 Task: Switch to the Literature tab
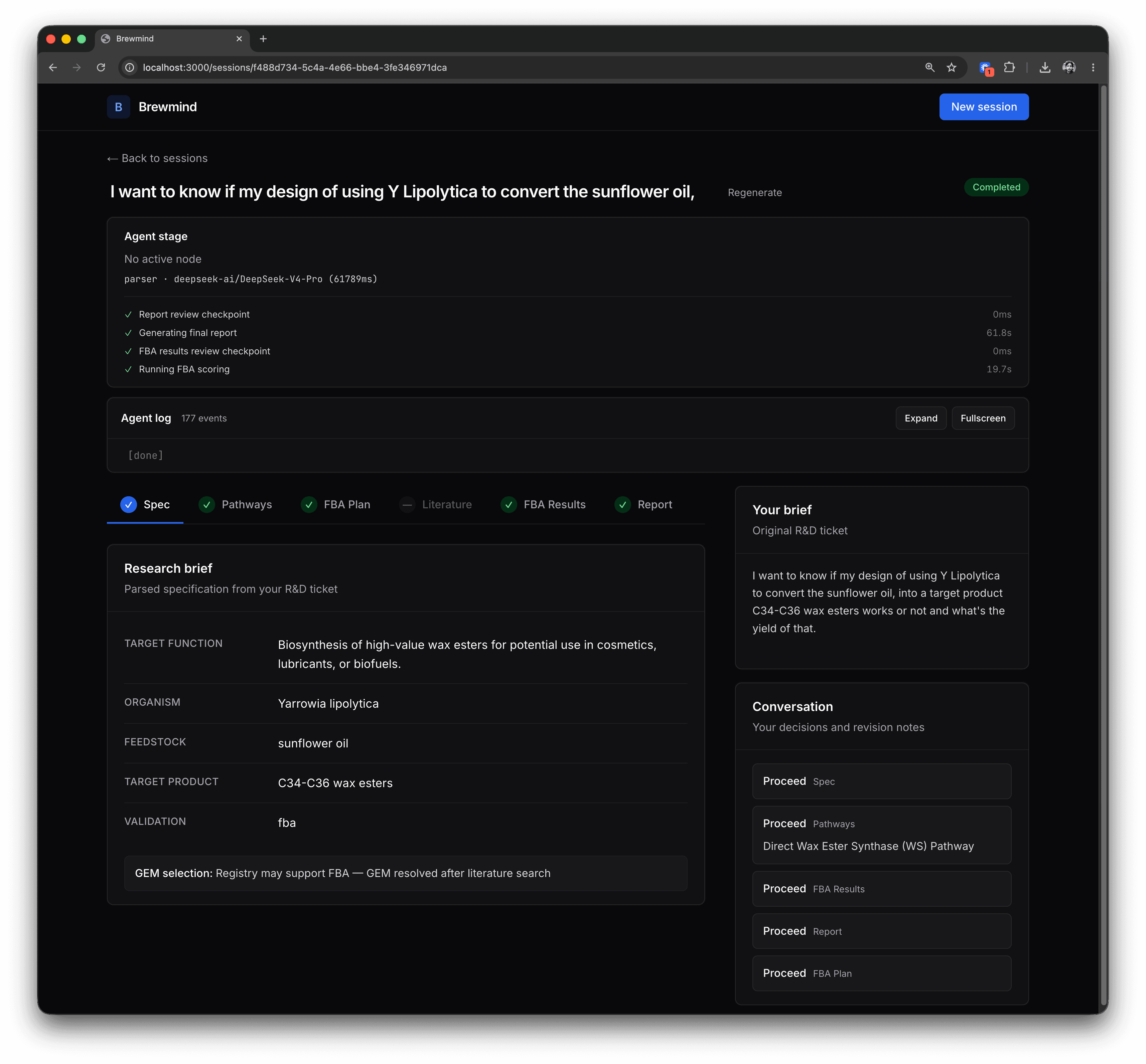pos(435,504)
